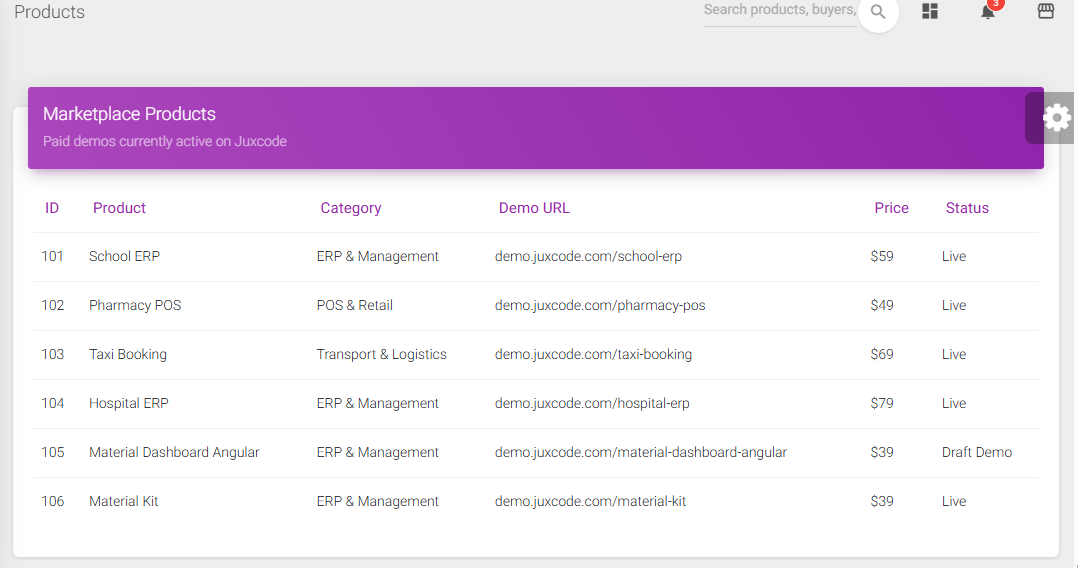Click the Products page title
The image size is (1078, 568).
(50, 12)
